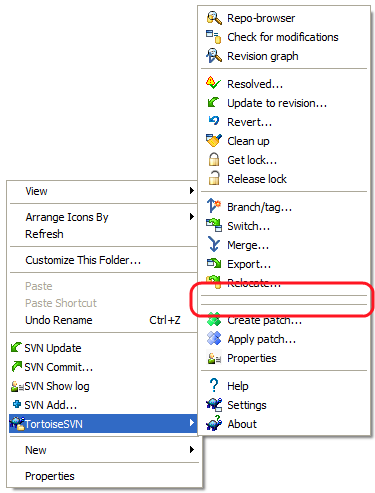Click the Apply patch icon
The width and height of the screenshot is (375, 493).
(x=214, y=338)
